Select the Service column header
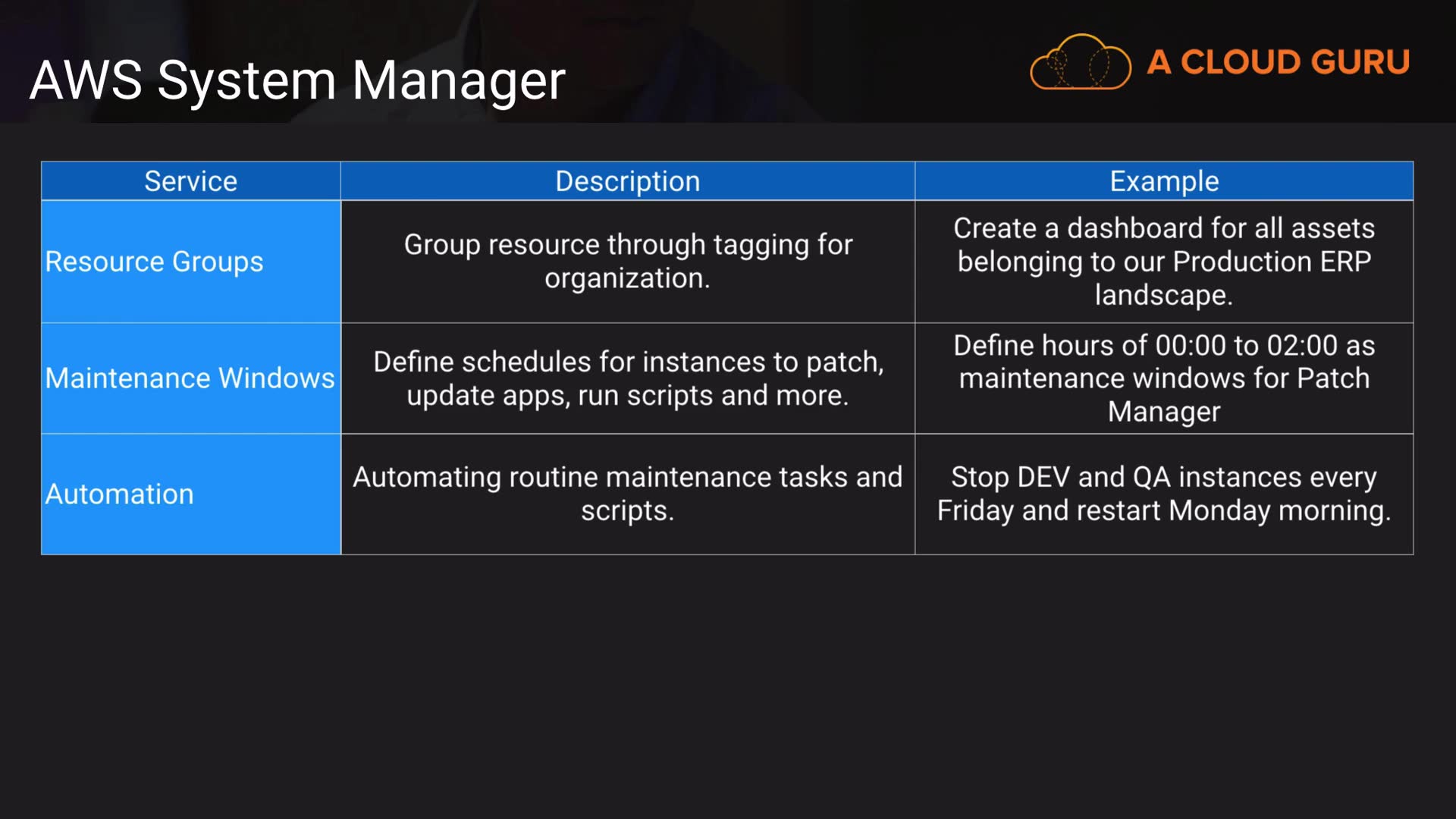Viewport: 1456px width, 819px height. [190, 181]
